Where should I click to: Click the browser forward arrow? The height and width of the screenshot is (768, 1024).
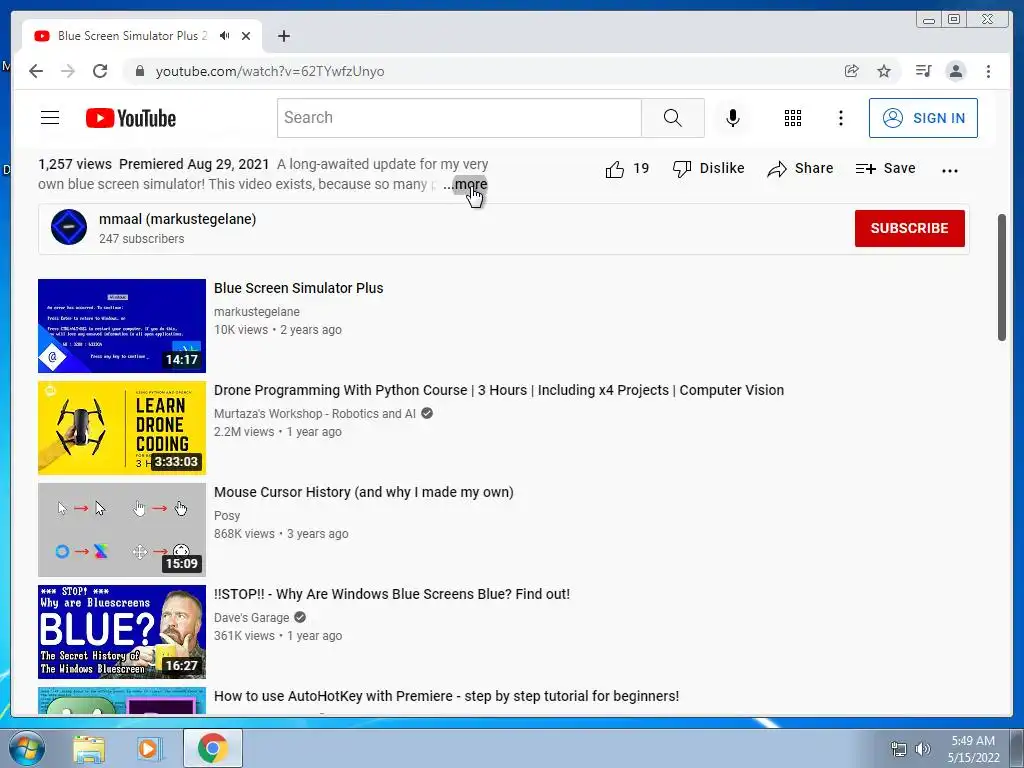[68, 71]
